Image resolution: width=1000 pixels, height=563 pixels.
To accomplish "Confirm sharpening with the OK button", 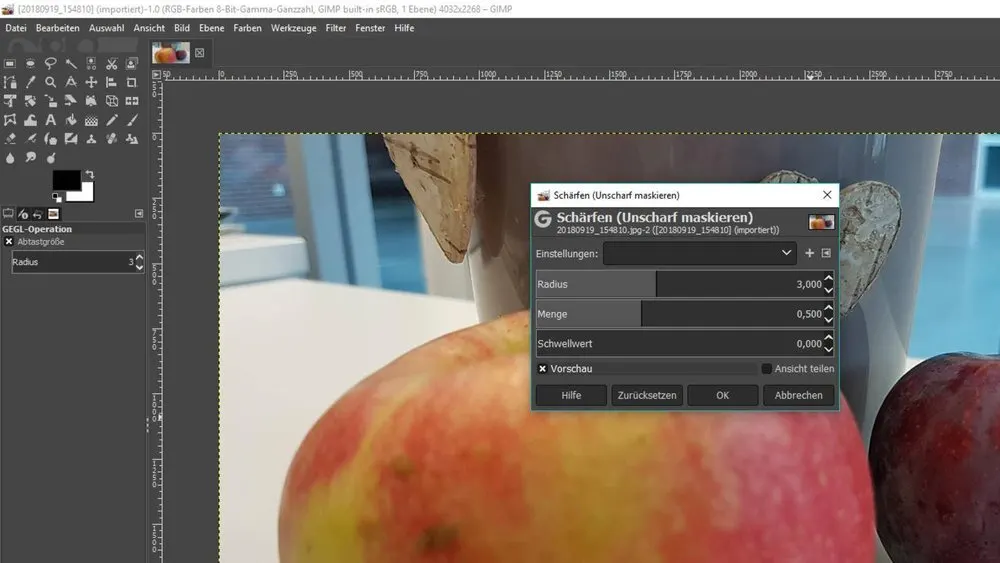I will coord(722,395).
